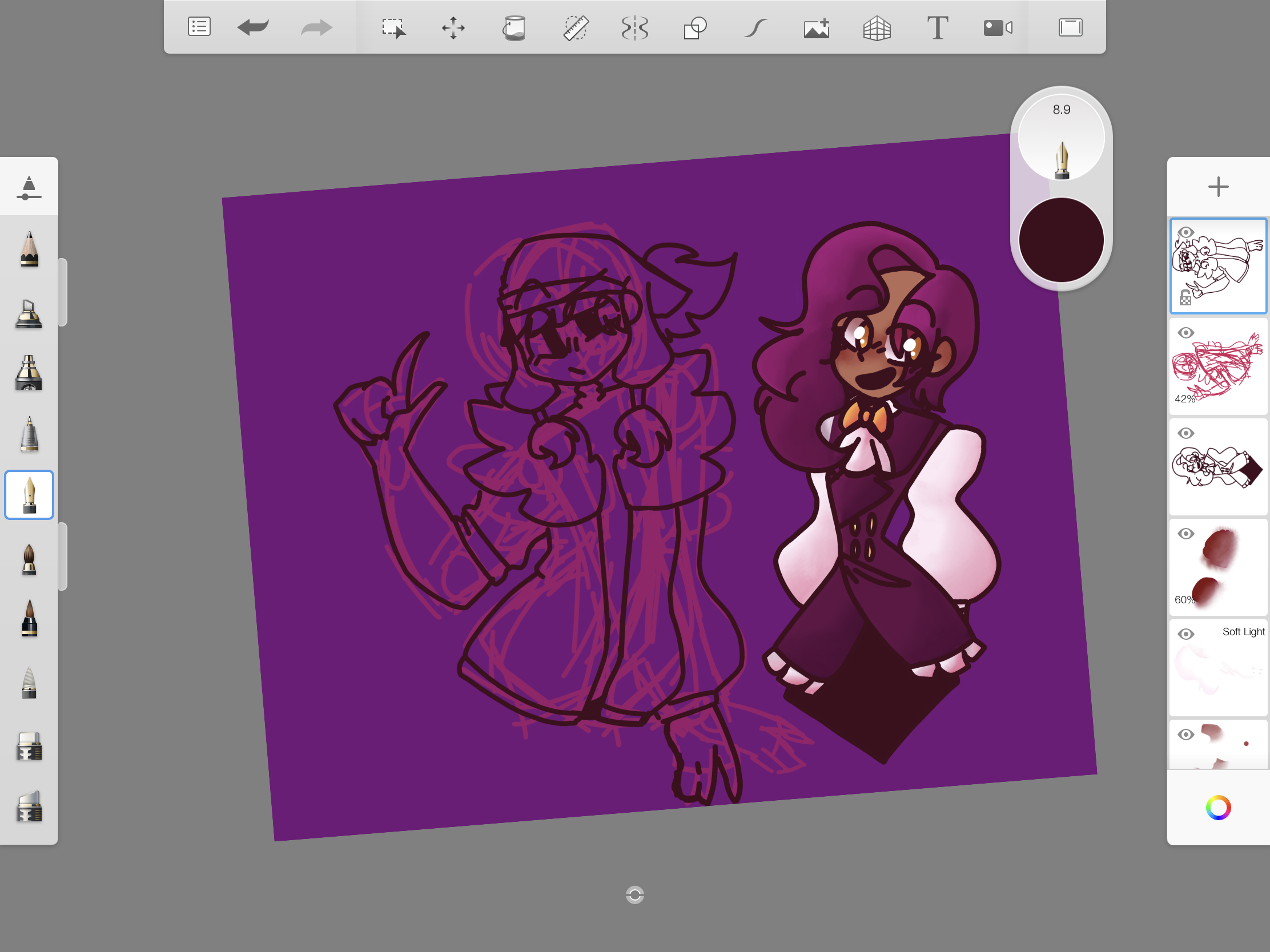Open the Import Image tool
This screenshot has width=1270, height=952.
tap(816, 27)
